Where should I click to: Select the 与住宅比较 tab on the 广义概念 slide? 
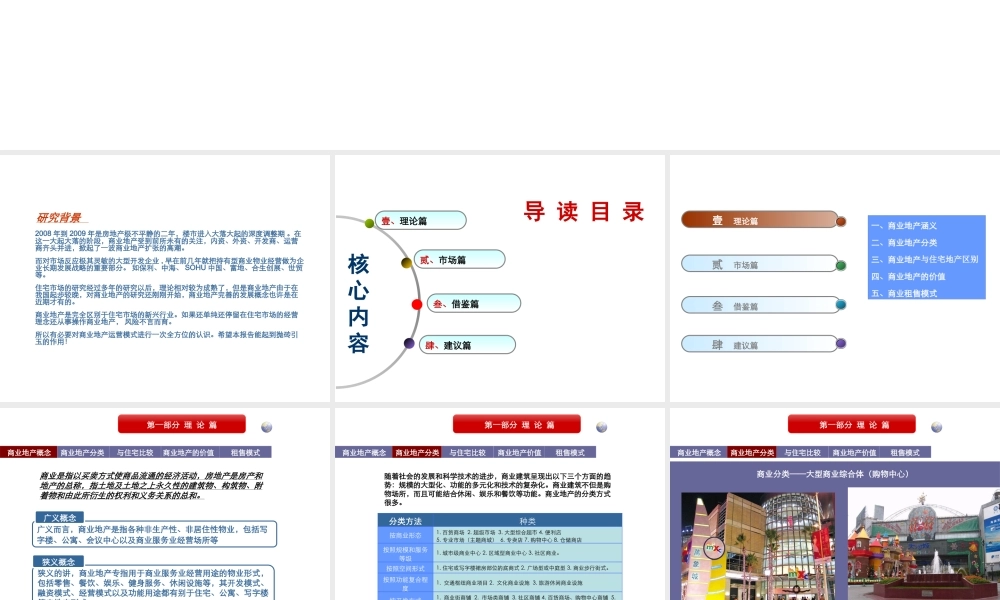coord(135,452)
